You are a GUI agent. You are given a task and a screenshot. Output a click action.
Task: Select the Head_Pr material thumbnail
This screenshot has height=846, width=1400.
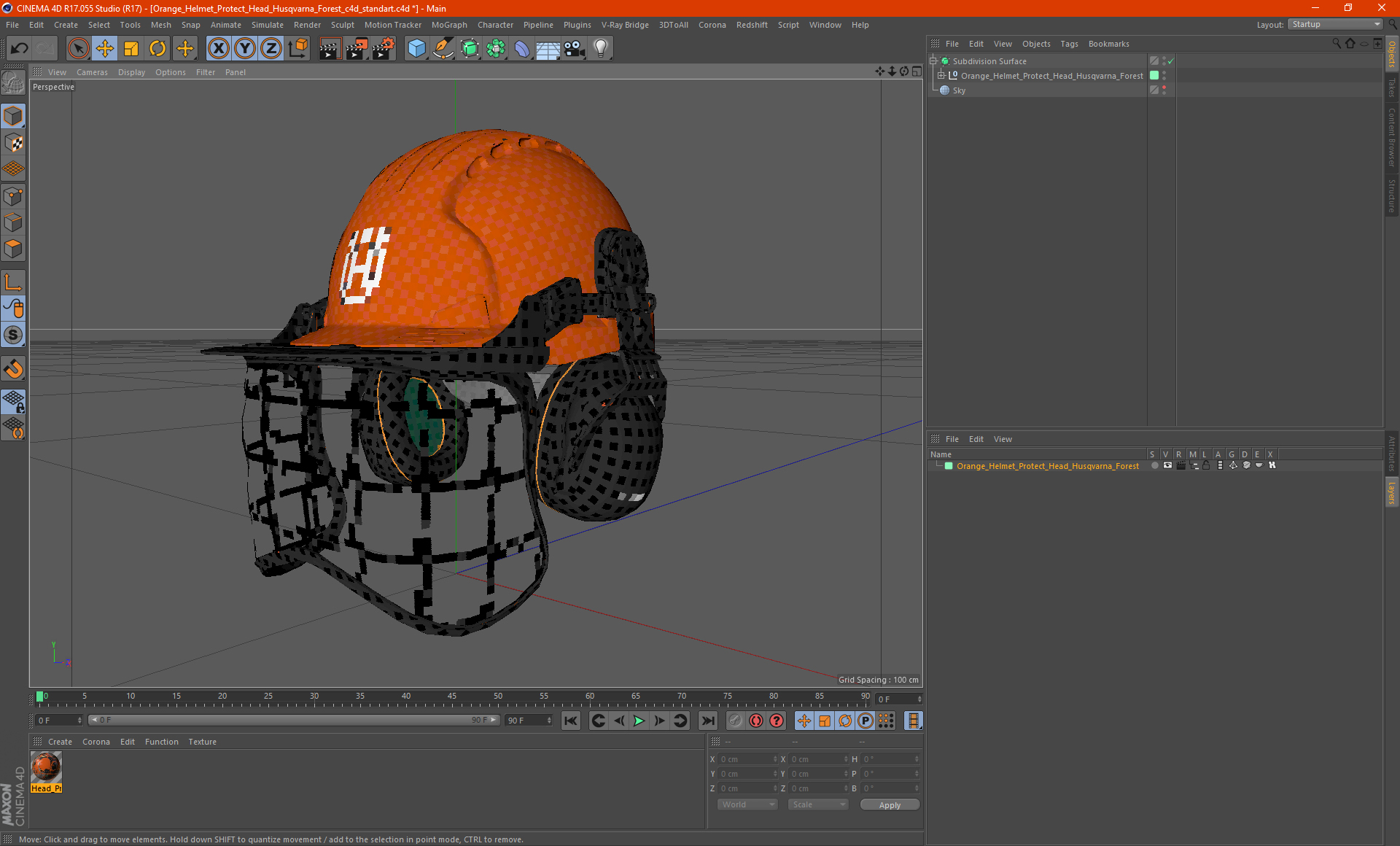(46, 768)
